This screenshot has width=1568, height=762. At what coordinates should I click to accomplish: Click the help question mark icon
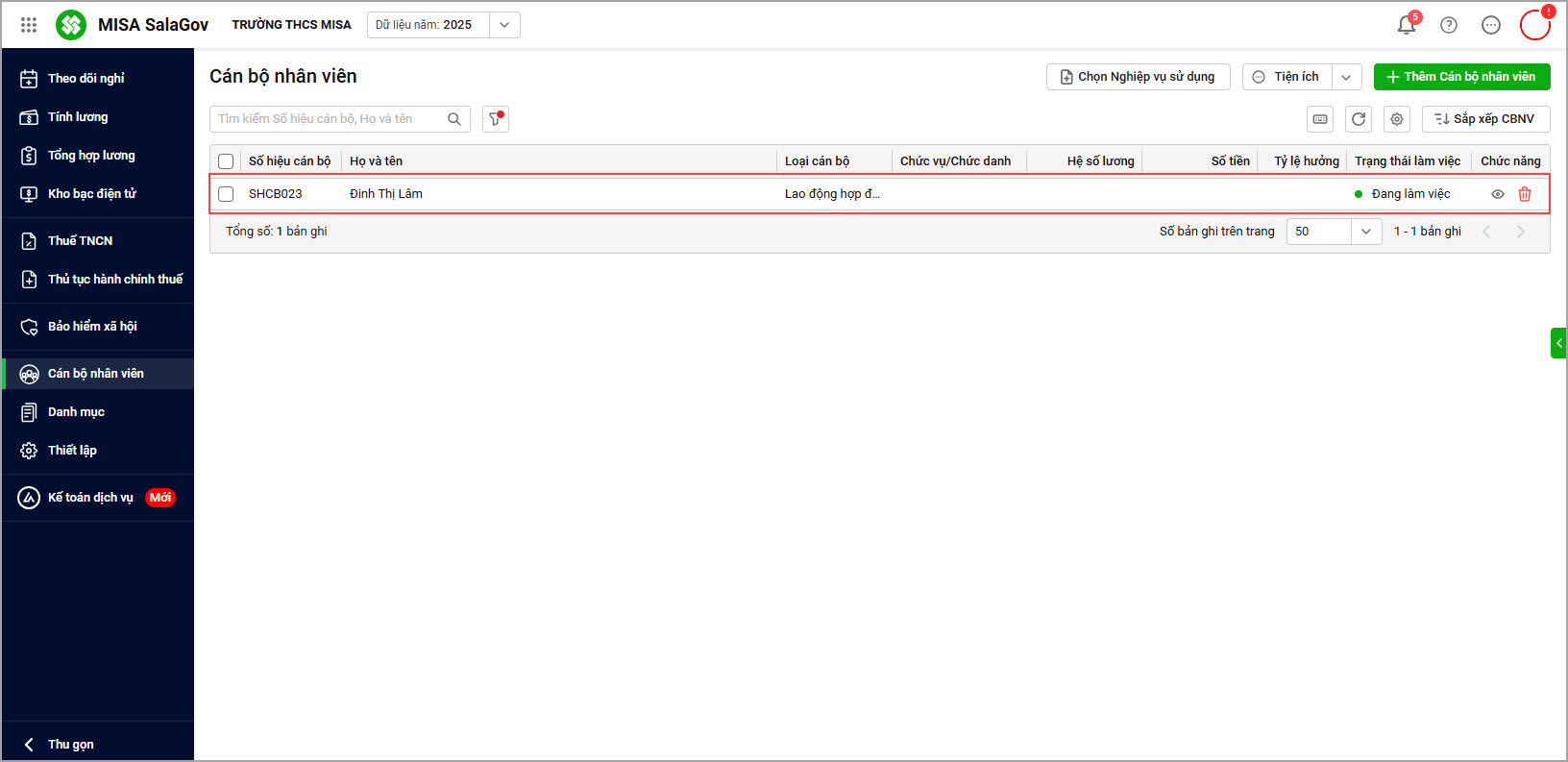[1449, 25]
